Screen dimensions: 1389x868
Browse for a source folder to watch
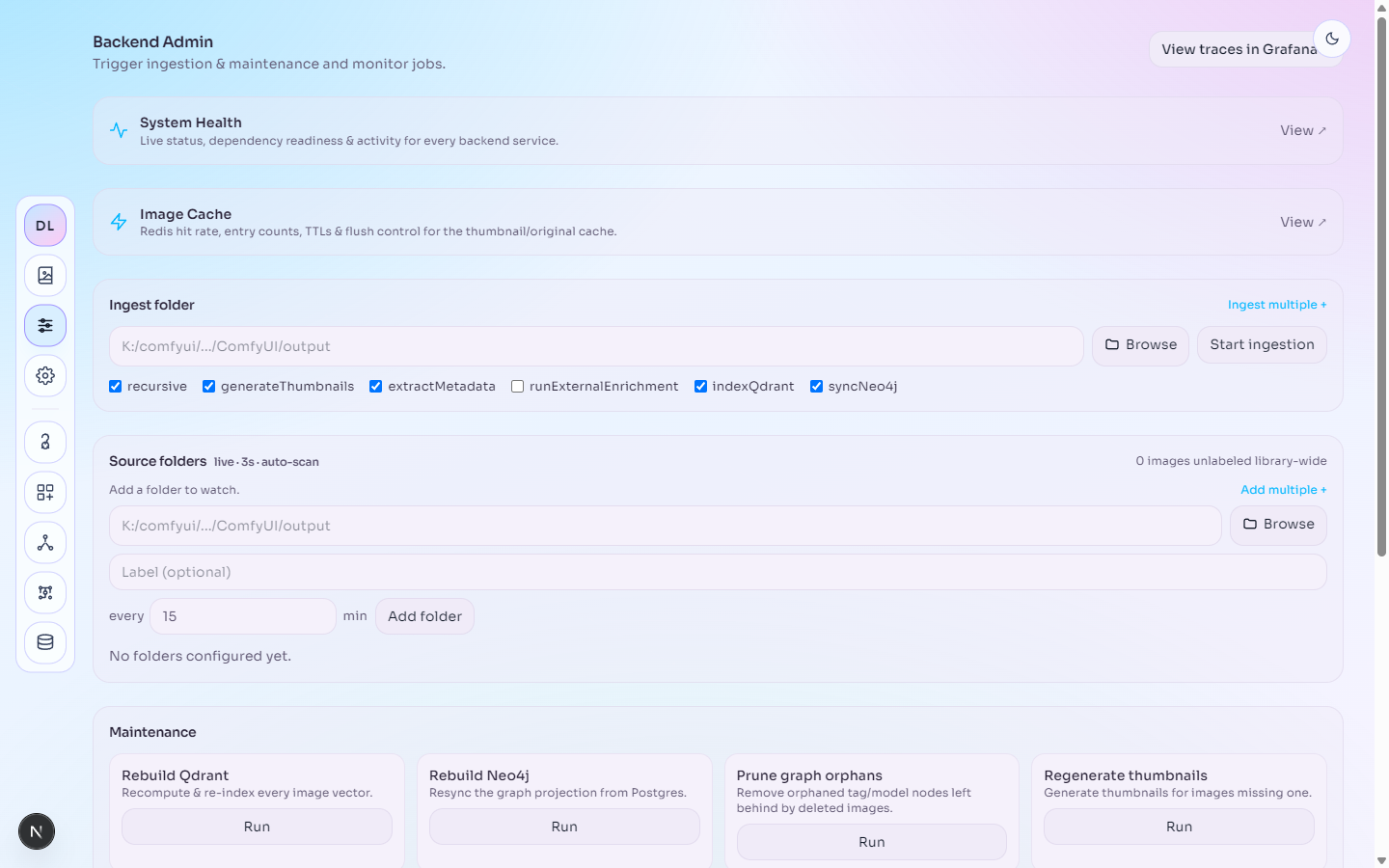tap(1278, 525)
